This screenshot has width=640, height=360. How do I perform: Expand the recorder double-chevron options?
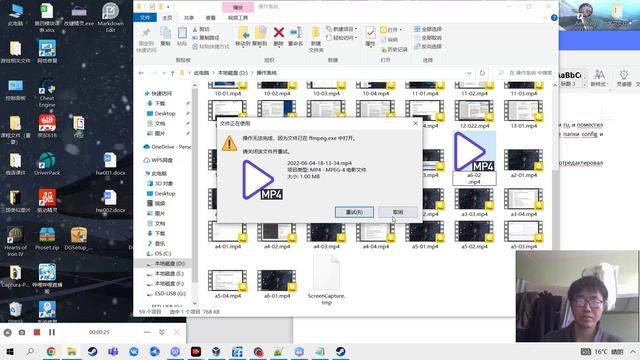[162, 332]
